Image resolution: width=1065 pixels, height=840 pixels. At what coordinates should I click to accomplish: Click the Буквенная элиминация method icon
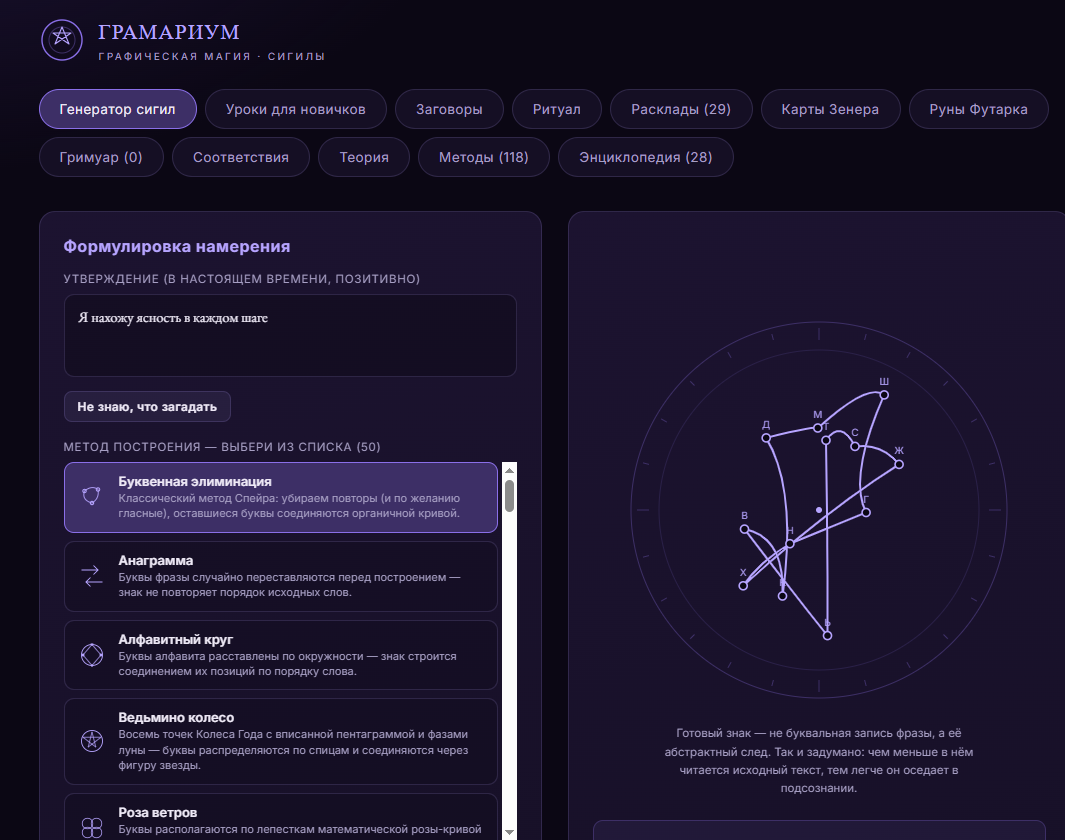pyautogui.click(x=92, y=496)
